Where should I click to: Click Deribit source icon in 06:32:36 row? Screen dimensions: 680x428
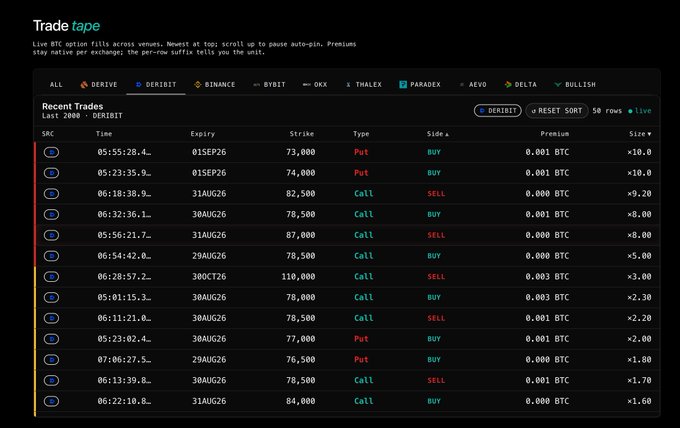[x=51, y=215]
